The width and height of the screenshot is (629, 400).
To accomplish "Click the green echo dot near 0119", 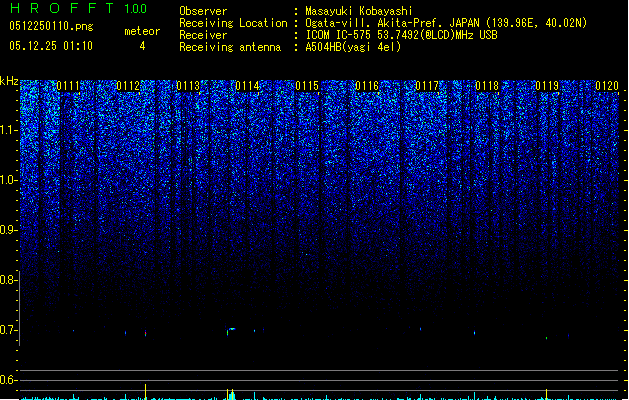I will tap(546, 338).
